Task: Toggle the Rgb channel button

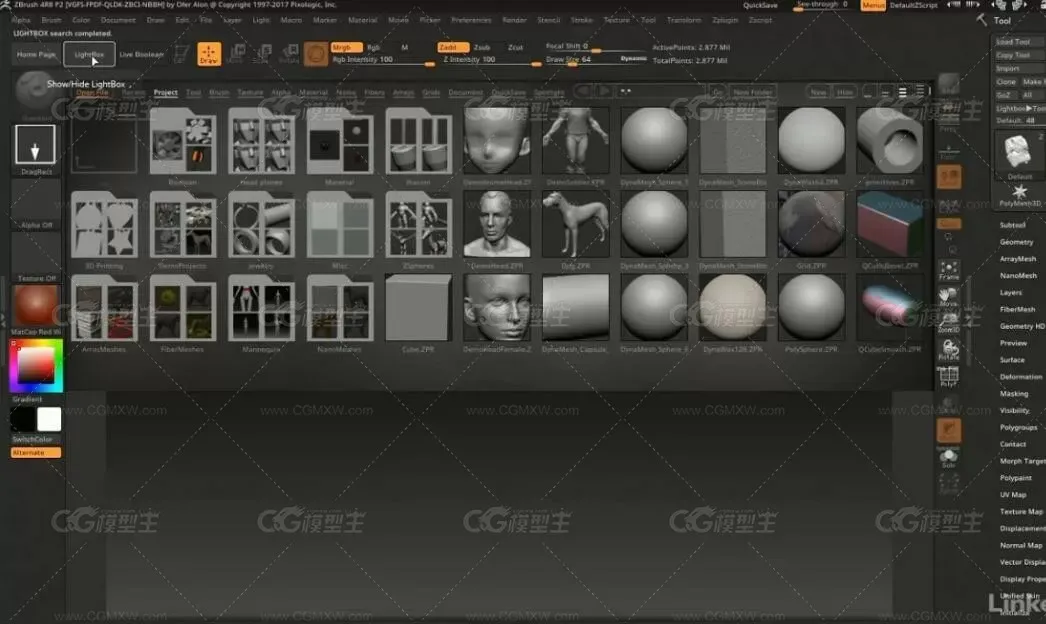Action: [374, 47]
